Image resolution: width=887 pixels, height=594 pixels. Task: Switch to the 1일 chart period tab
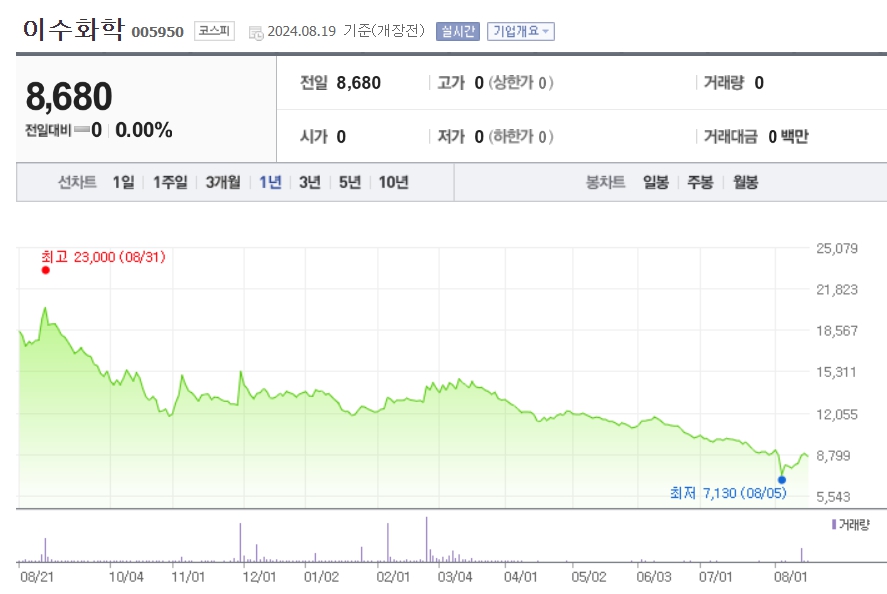(124, 182)
